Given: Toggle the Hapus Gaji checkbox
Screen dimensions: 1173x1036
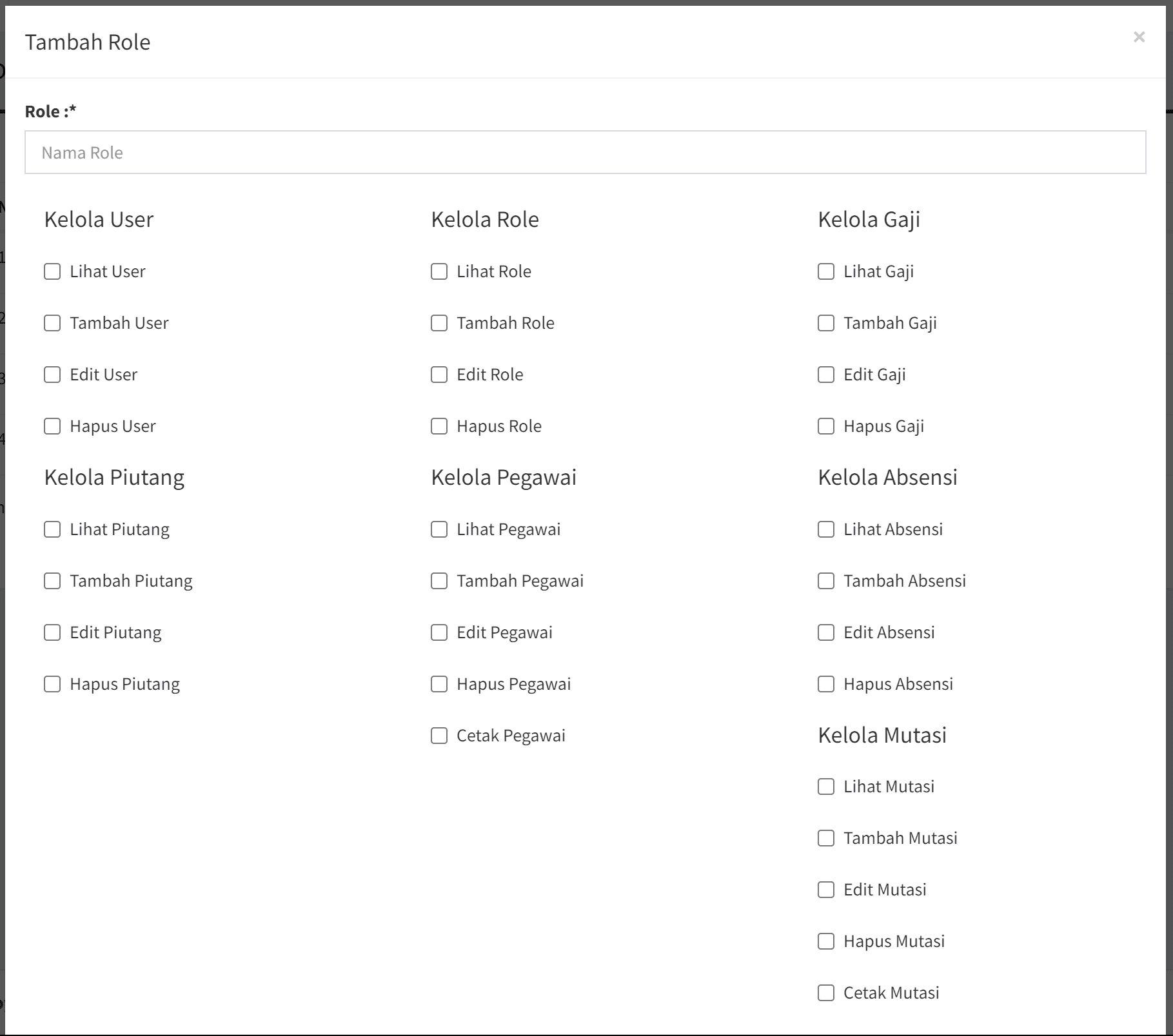Looking at the screenshot, I should (x=826, y=426).
